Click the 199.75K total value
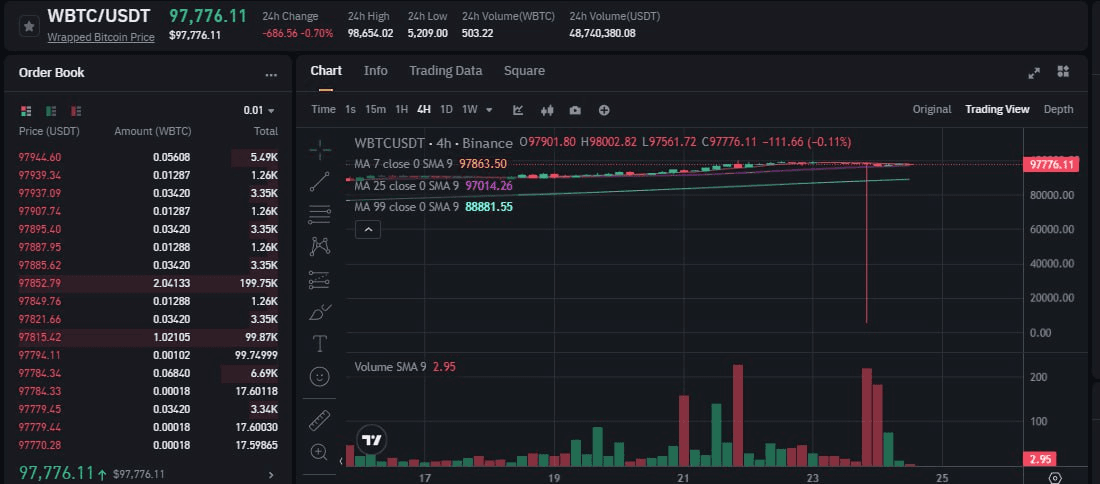 (258, 283)
